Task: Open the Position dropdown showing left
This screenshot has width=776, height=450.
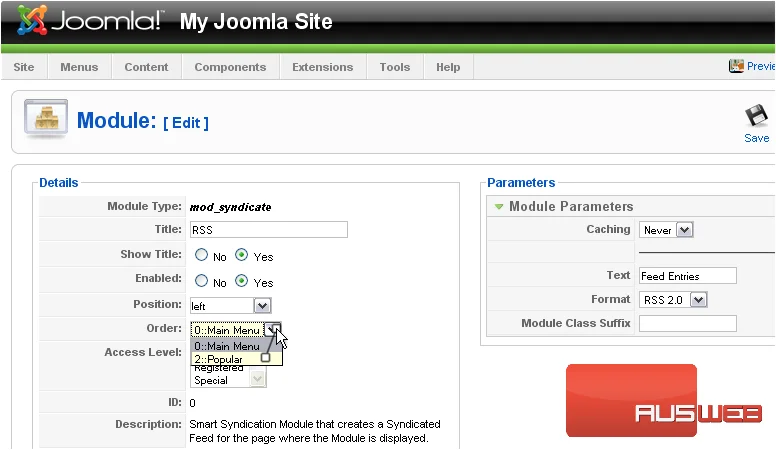Action: 231,306
